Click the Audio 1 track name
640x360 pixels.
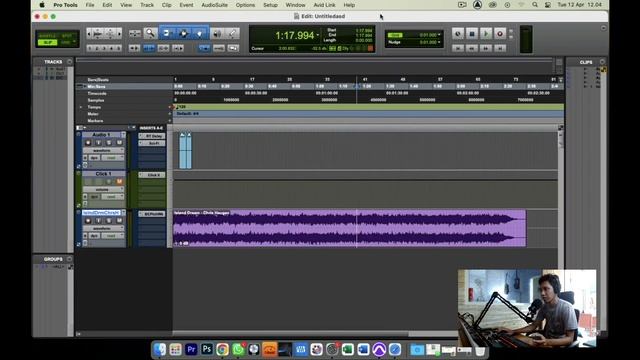(x=101, y=135)
